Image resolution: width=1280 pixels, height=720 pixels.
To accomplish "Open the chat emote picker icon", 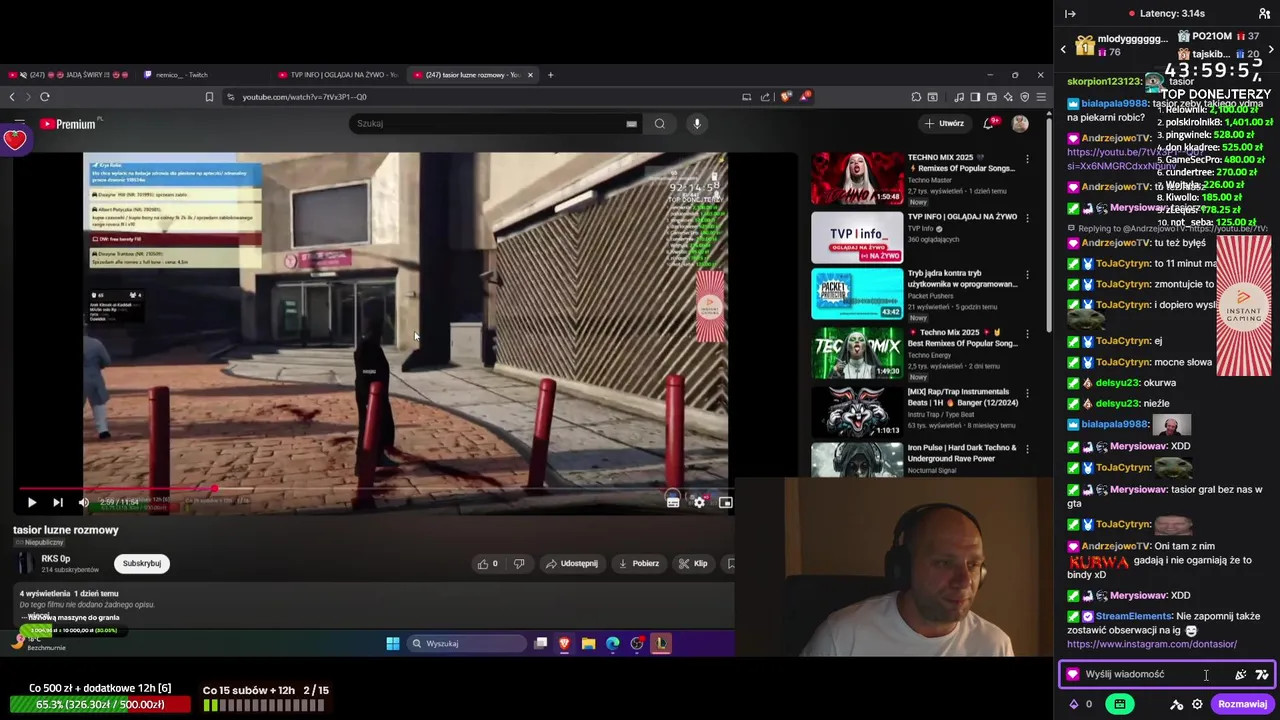I will 1262,675.
